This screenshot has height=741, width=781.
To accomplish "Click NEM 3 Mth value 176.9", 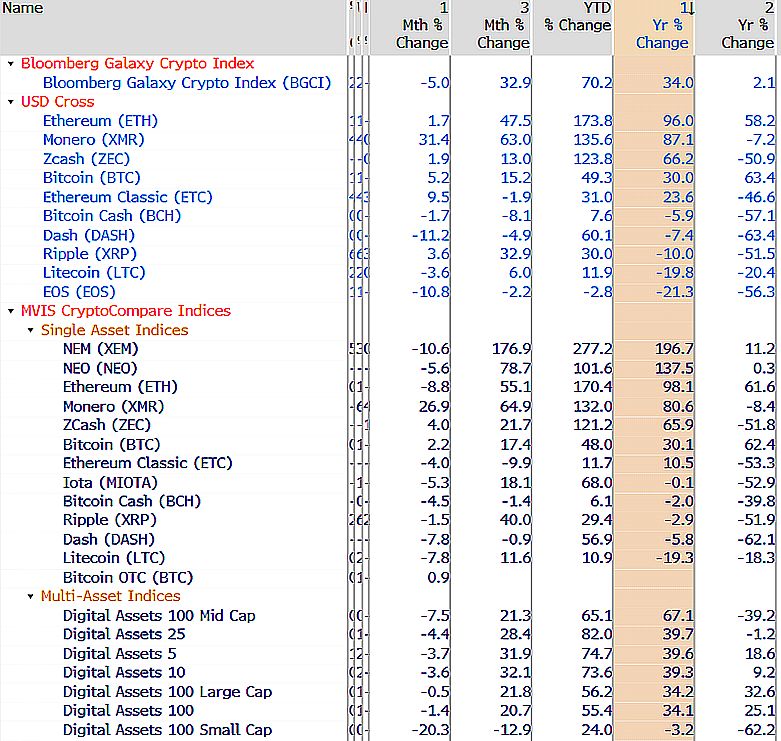I will pyautogui.click(x=512, y=349).
